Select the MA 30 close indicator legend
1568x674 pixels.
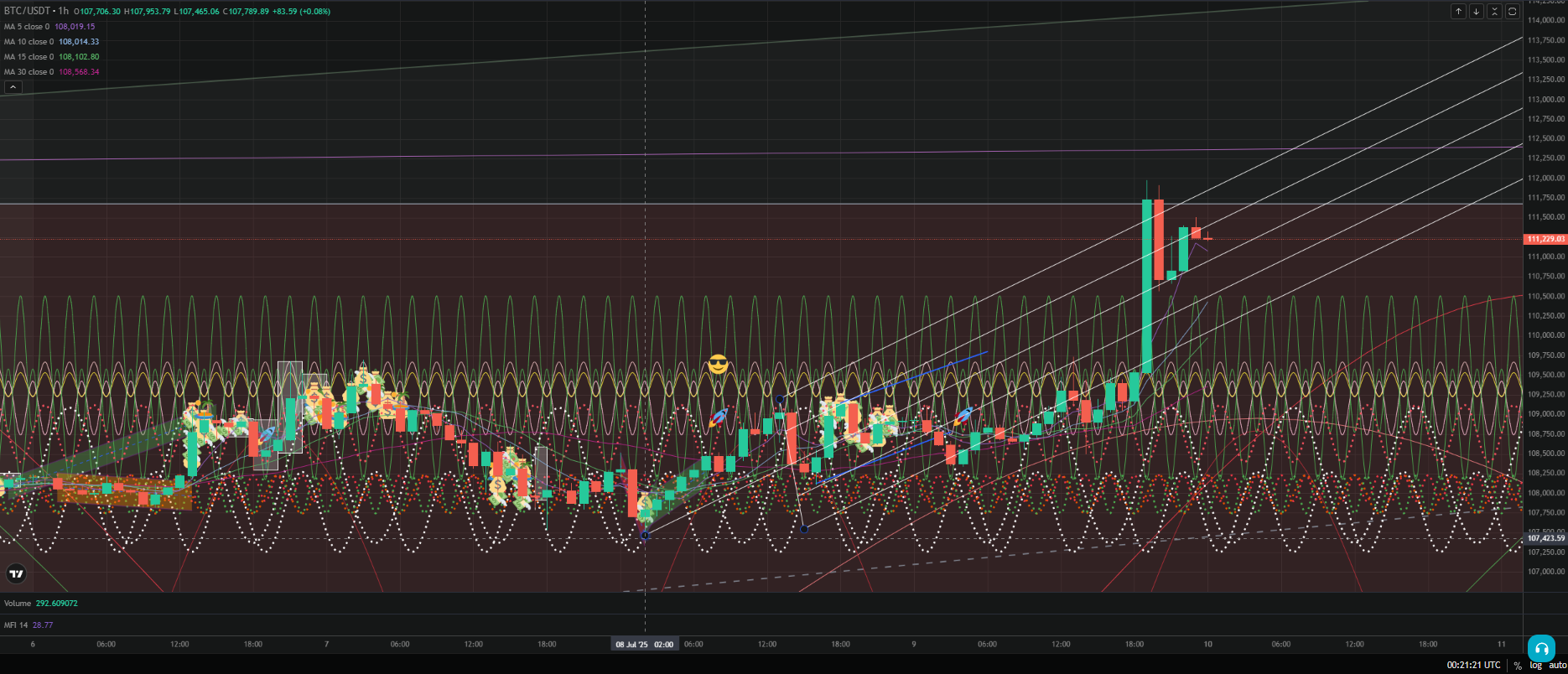[x=29, y=72]
